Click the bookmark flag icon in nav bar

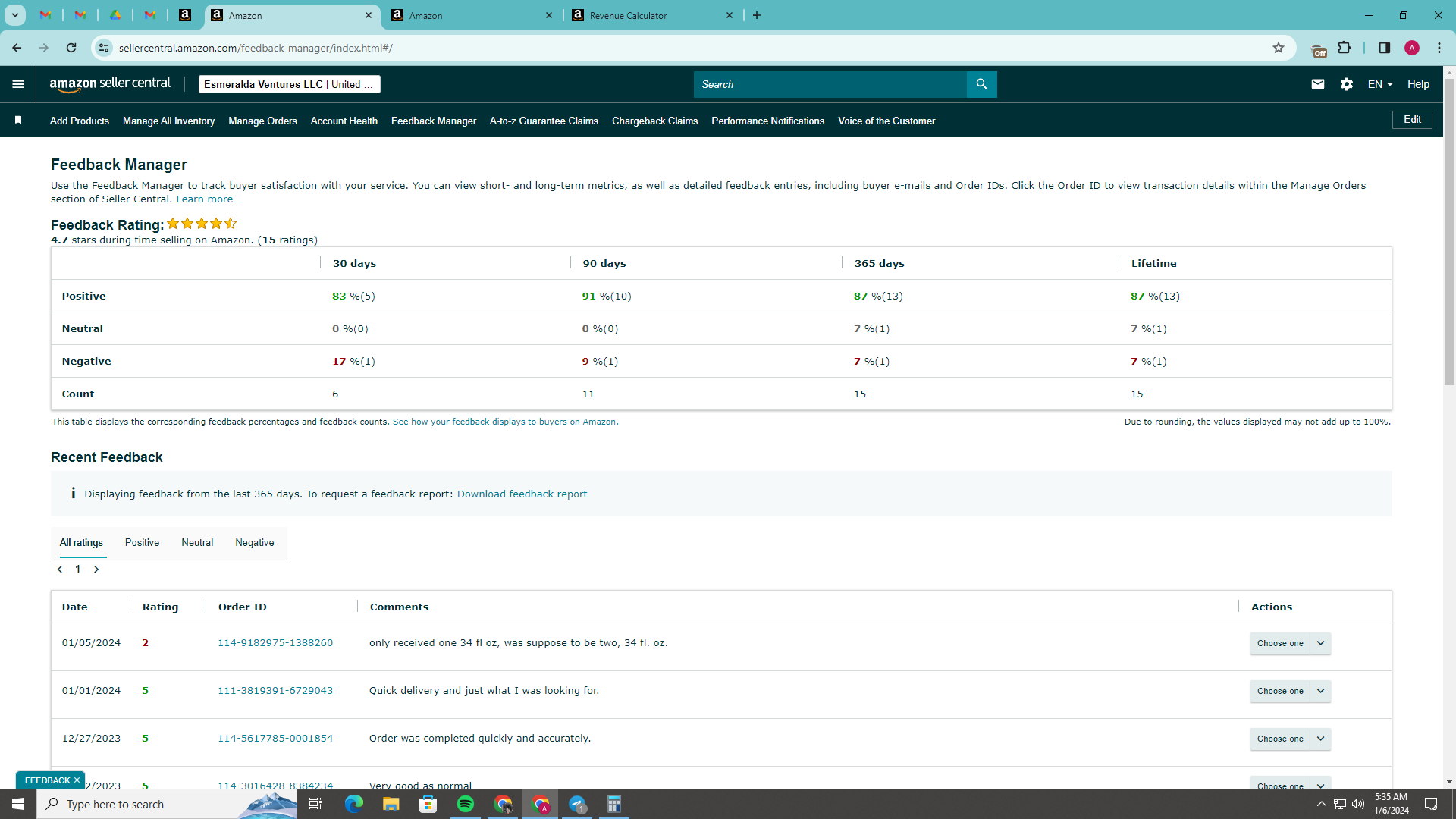click(x=18, y=120)
